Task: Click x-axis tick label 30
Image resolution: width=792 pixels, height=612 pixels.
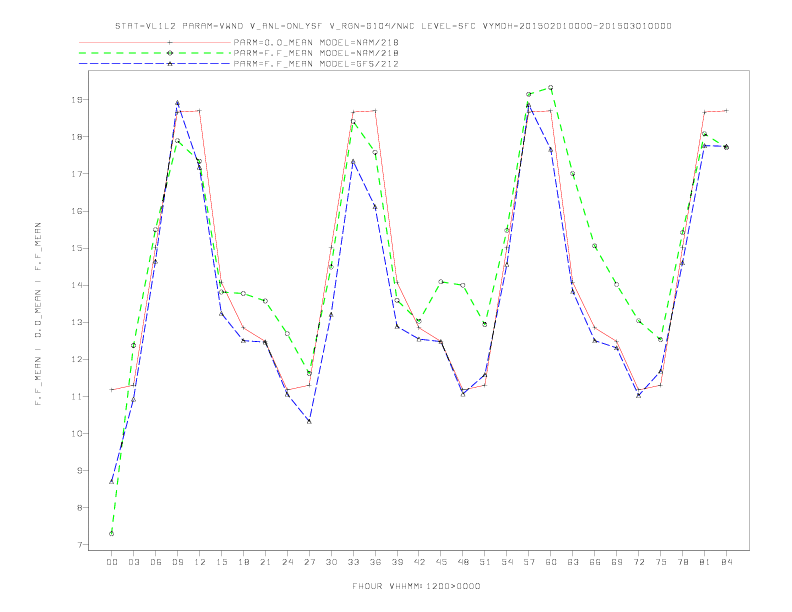Action: [331, 562]
